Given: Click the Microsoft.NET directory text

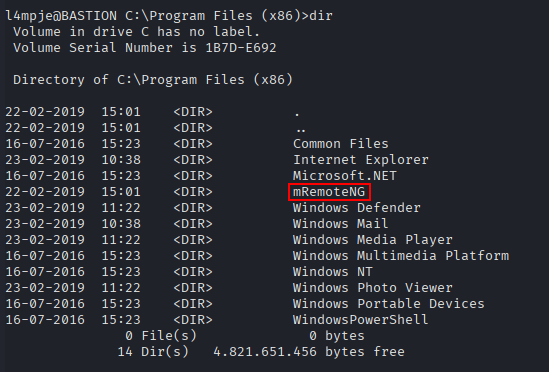Looking at the screenshot, I should tap(345, 176).
